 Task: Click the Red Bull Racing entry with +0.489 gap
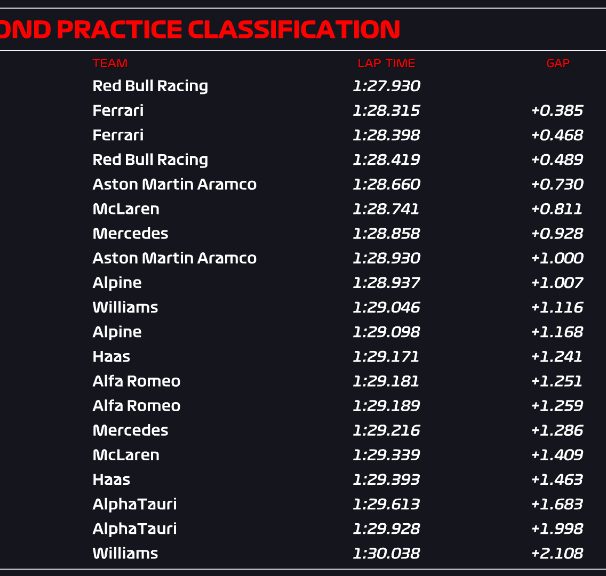[150, 160]
